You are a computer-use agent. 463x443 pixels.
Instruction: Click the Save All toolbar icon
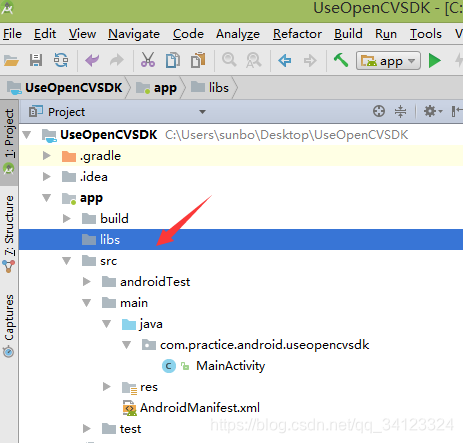[x=36, y=61]
